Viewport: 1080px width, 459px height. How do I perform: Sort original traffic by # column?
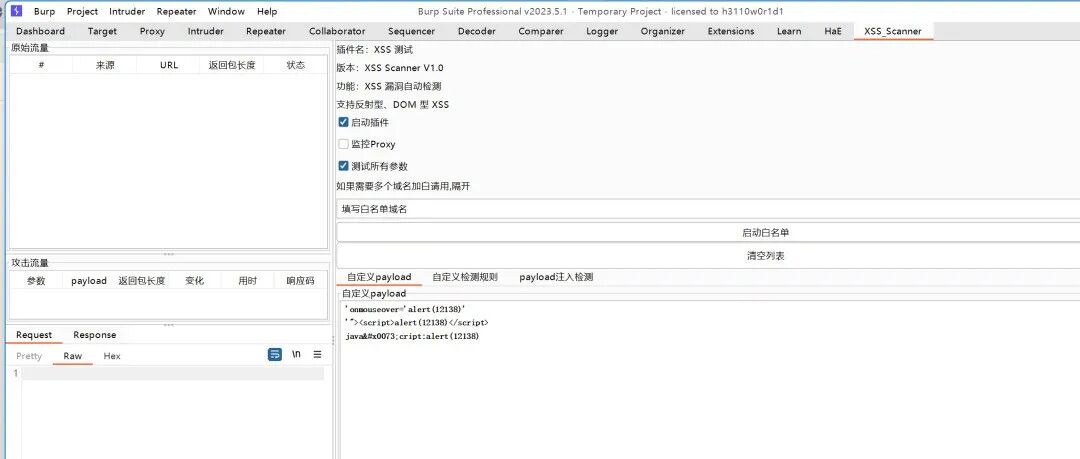coord(41,65)
